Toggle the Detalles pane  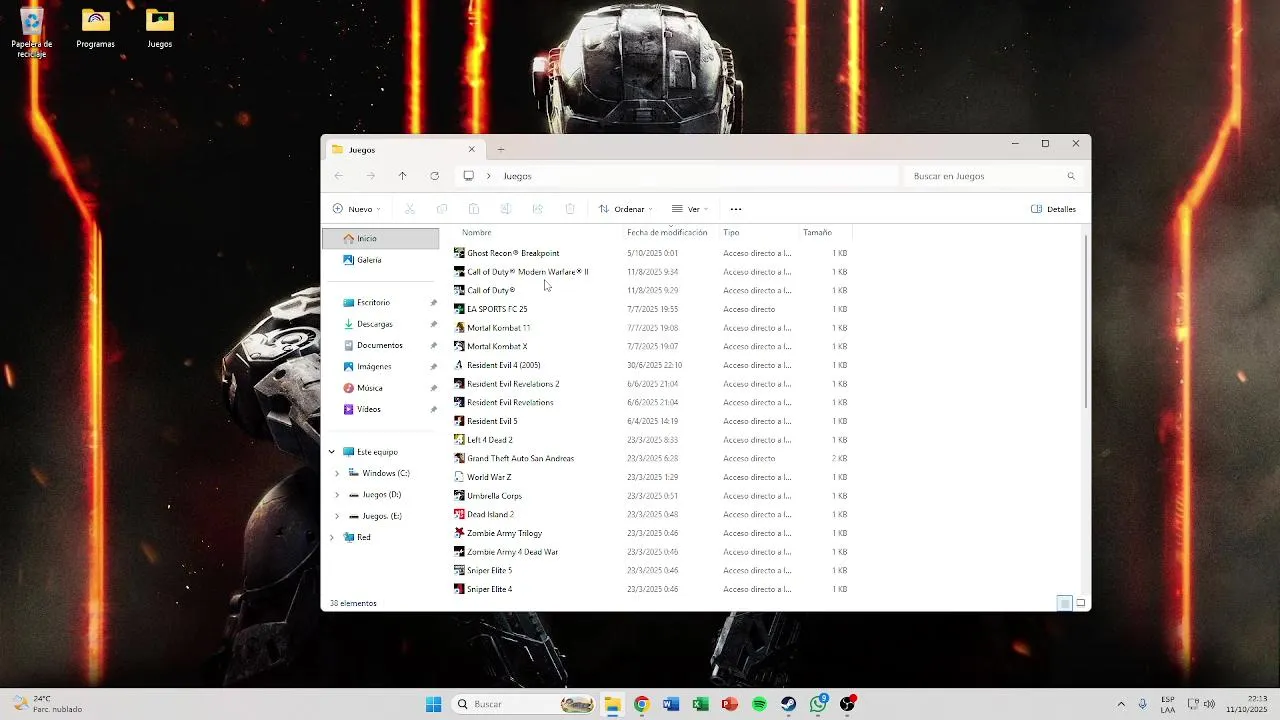(x=1054, y=209)
